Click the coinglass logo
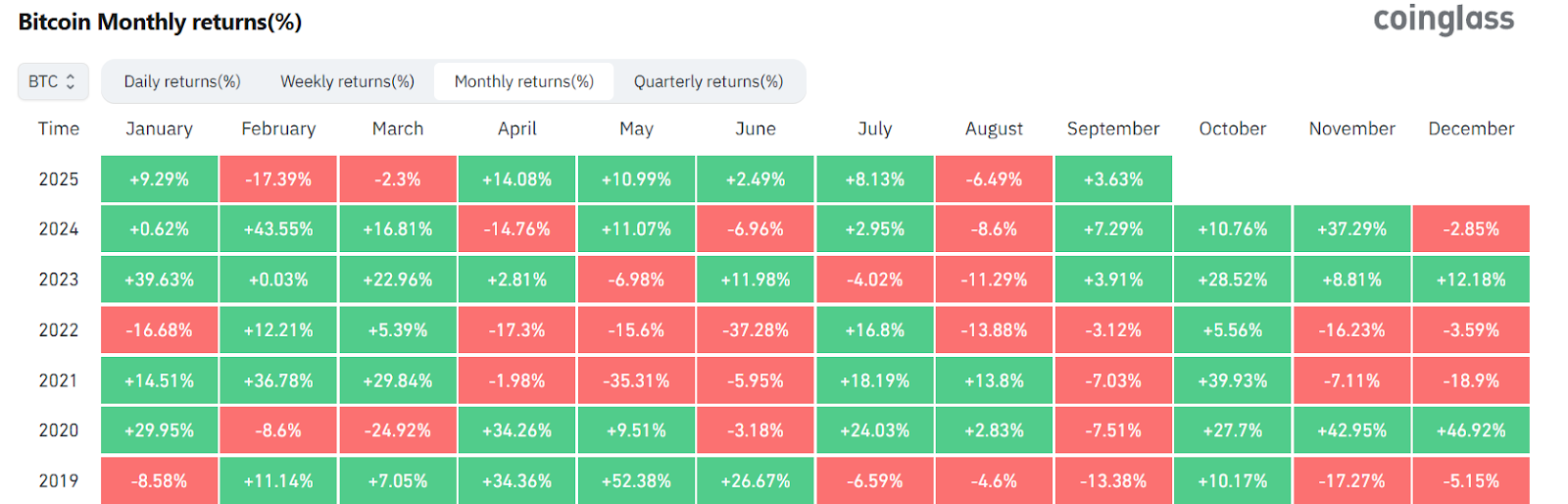The width and height of the screenshot is (1568, 504). (x=1444, y=20)
